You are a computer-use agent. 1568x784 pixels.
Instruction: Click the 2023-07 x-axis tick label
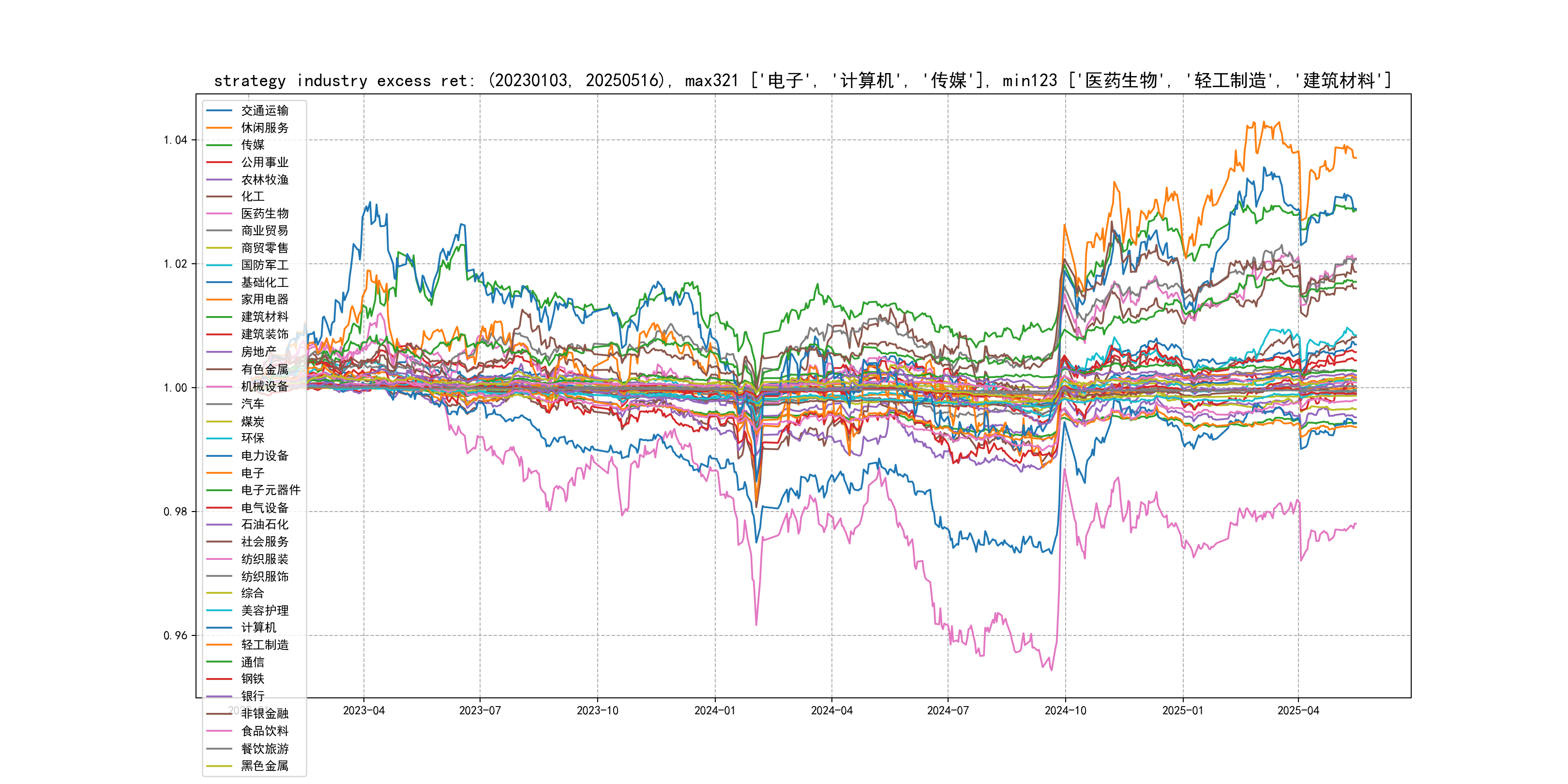(x=480, y=710)
